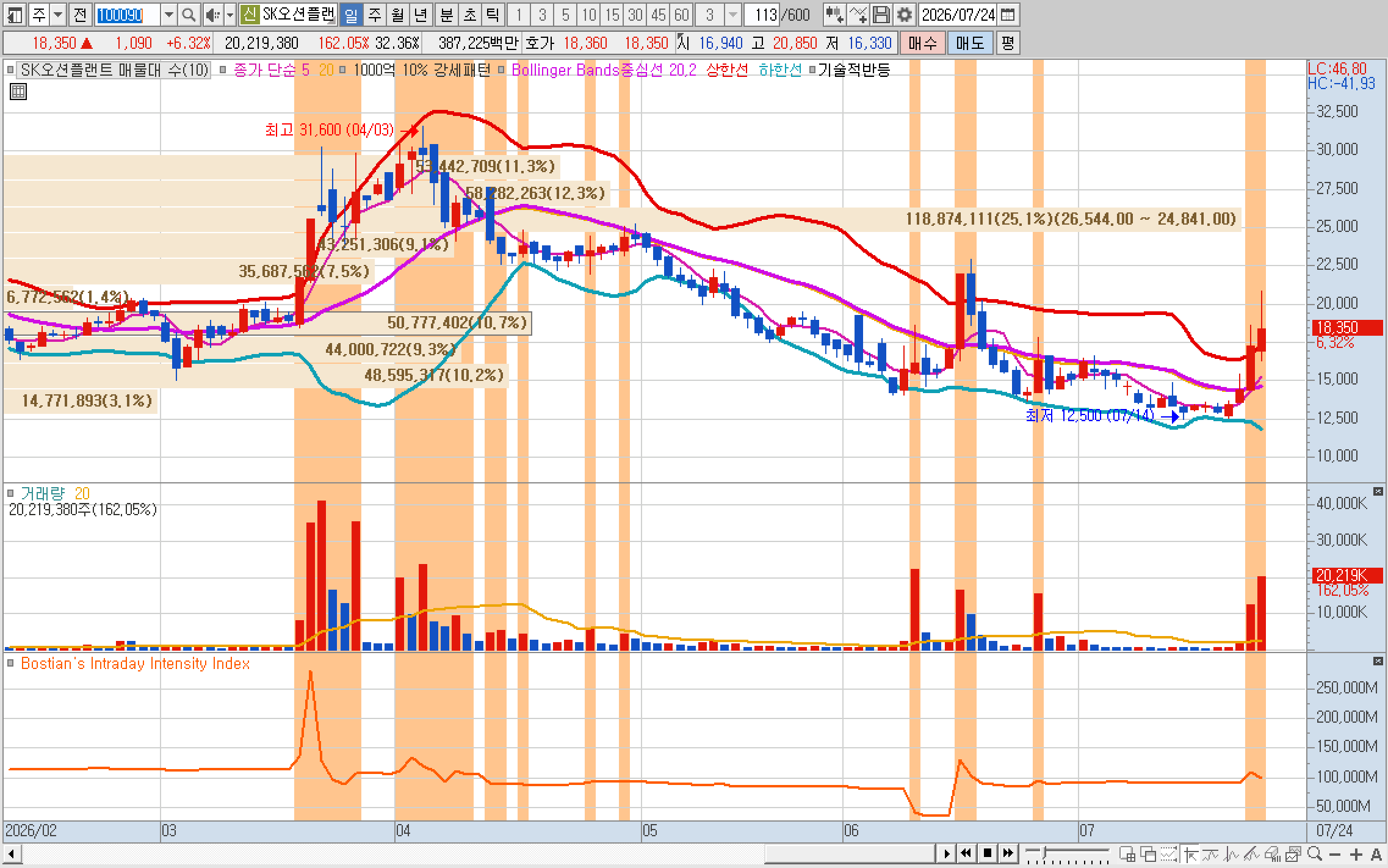Click the 전 button in the top toolbar

point(81,15)
